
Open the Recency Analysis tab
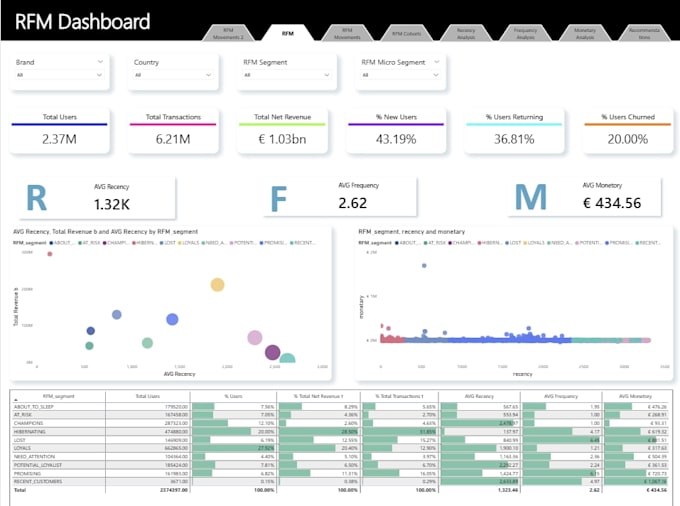(466, 33)
